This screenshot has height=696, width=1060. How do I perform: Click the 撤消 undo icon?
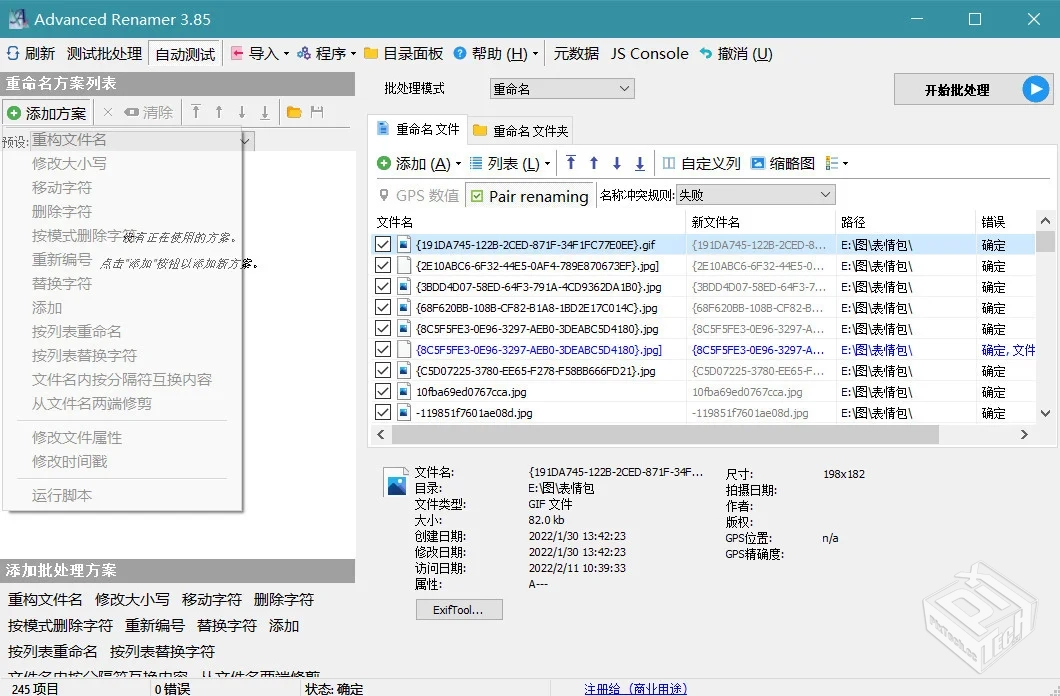click(x=706, y=54)
